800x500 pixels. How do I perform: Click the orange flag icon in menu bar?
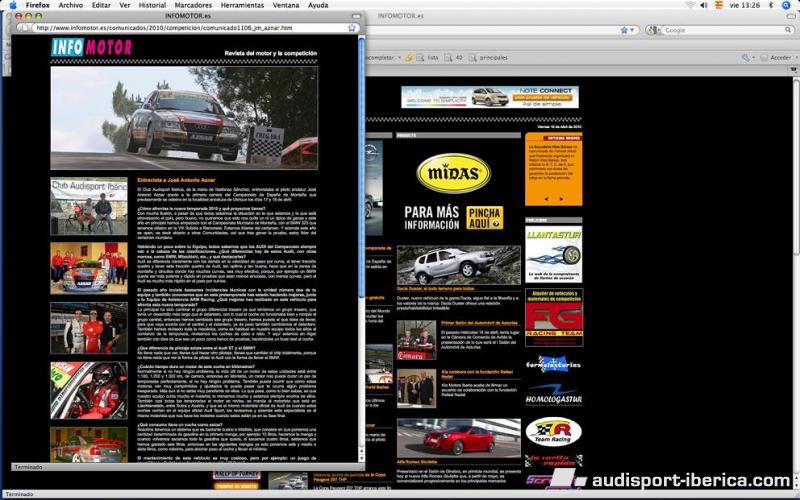pos(718,5)
